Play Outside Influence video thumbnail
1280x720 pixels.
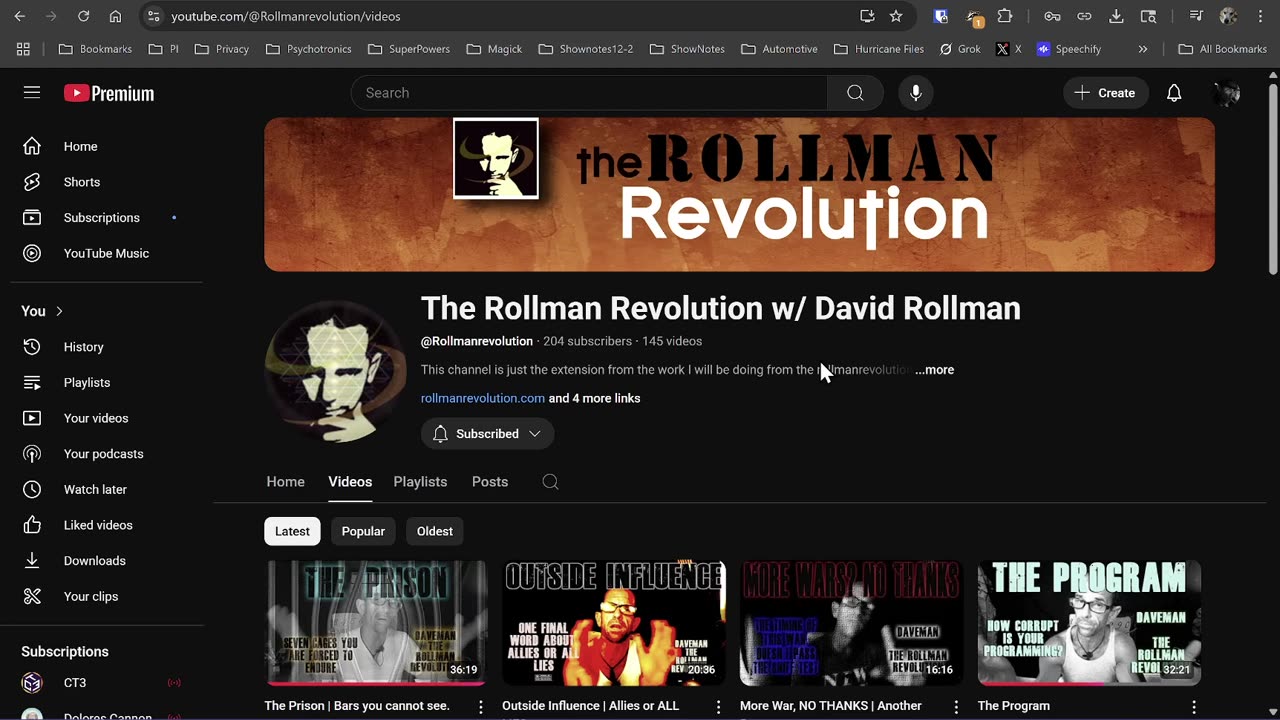pos(614,623)
